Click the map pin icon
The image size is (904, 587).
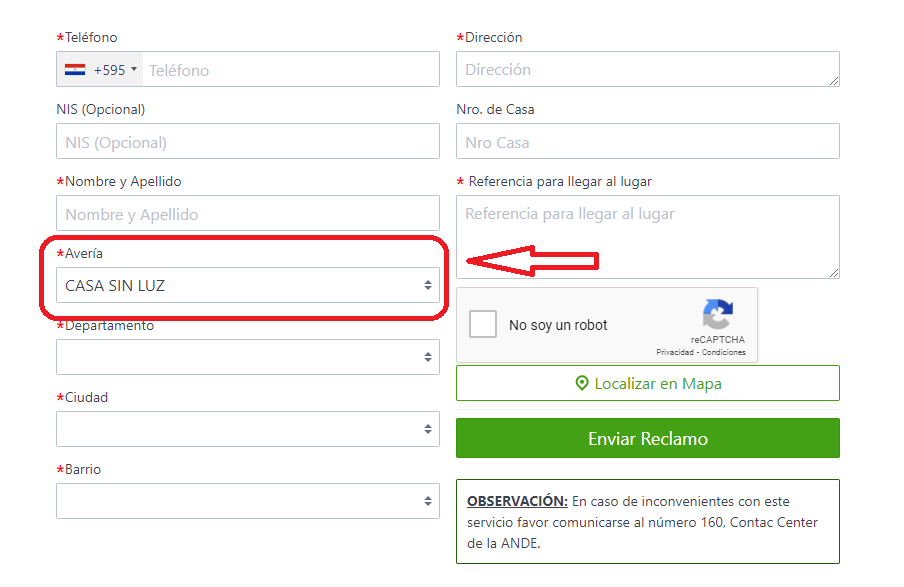pyautogui.click(x=582, y=383)
